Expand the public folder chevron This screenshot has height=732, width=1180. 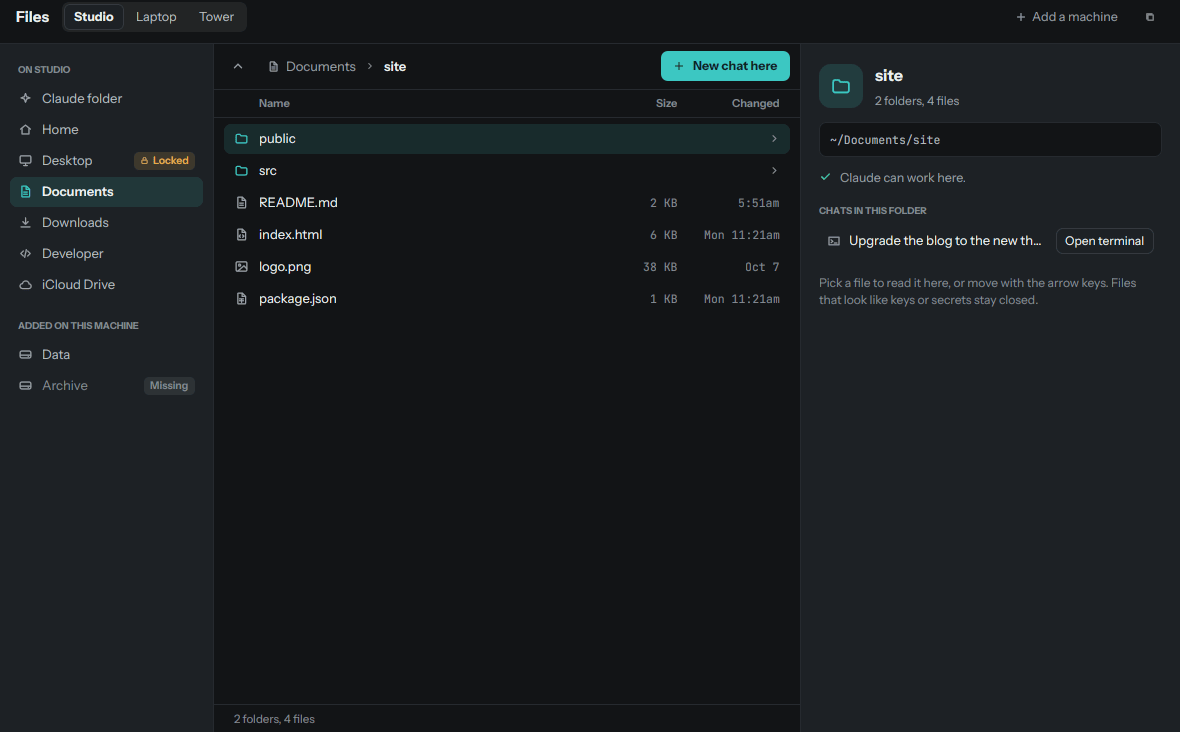774,138
